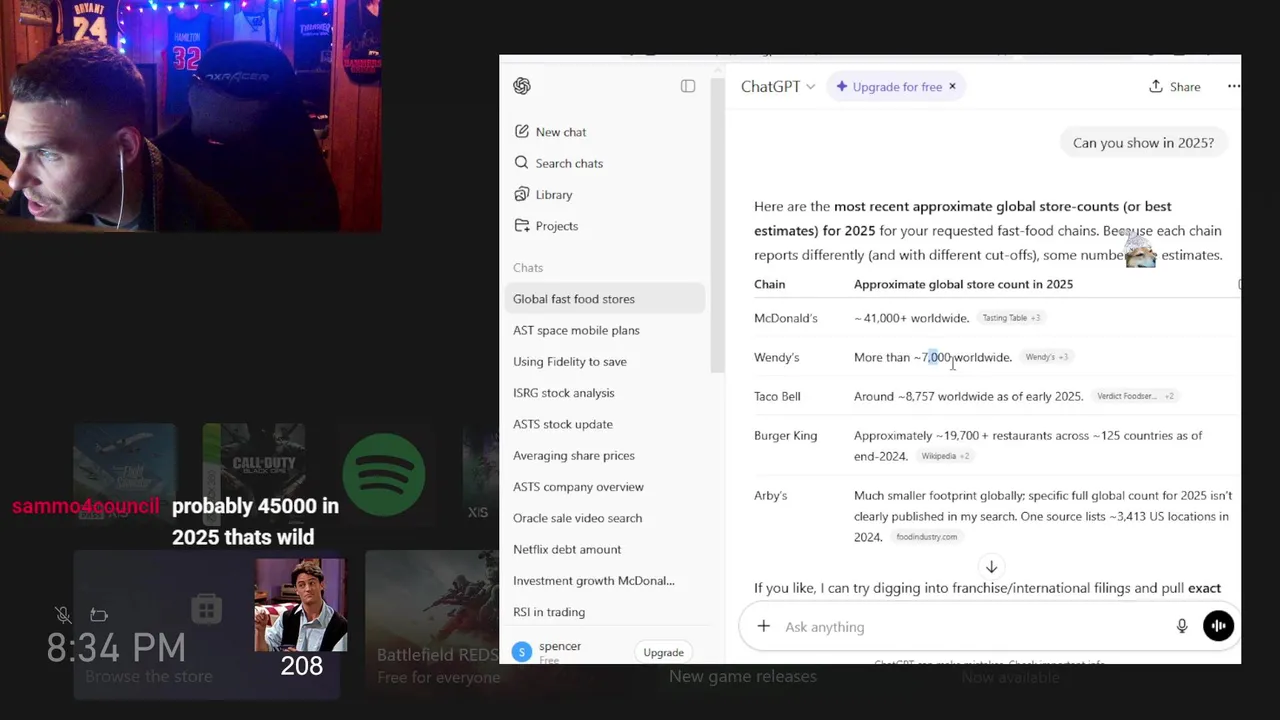This screenshot has height=720, width=1280.
Task: Open the ChatGPT model dropdown
Action: click(x=778, y=87)
